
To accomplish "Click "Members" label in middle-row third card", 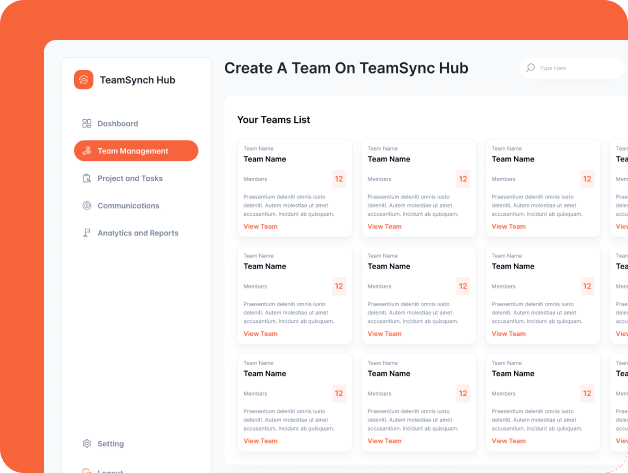I will click(x=503, y=286).
